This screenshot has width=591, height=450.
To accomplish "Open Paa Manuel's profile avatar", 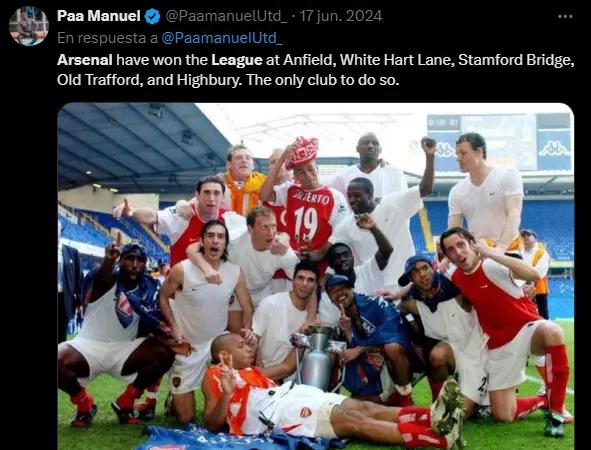I will [29, 26].
